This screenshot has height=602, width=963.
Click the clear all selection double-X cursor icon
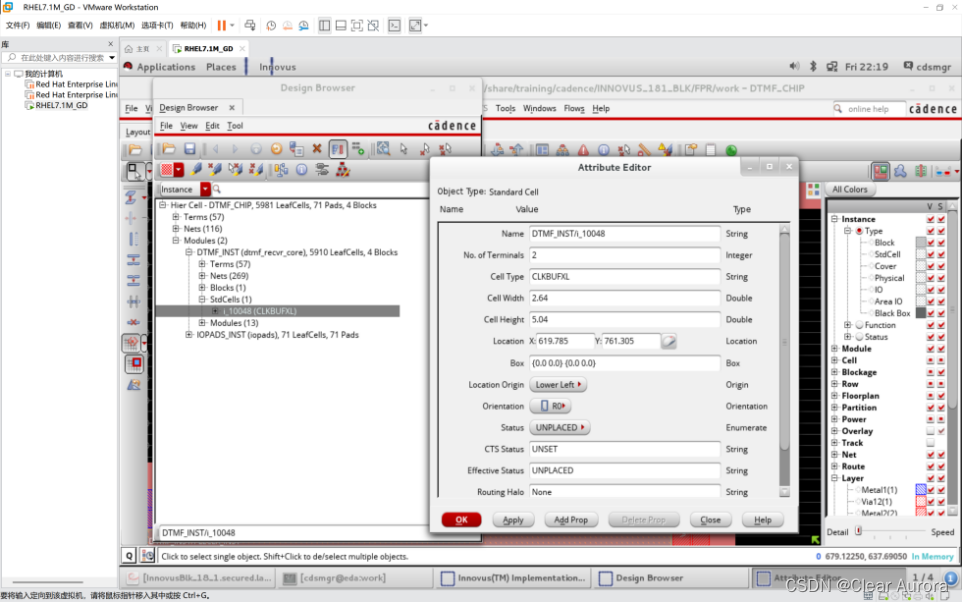[x=445, y=149]
